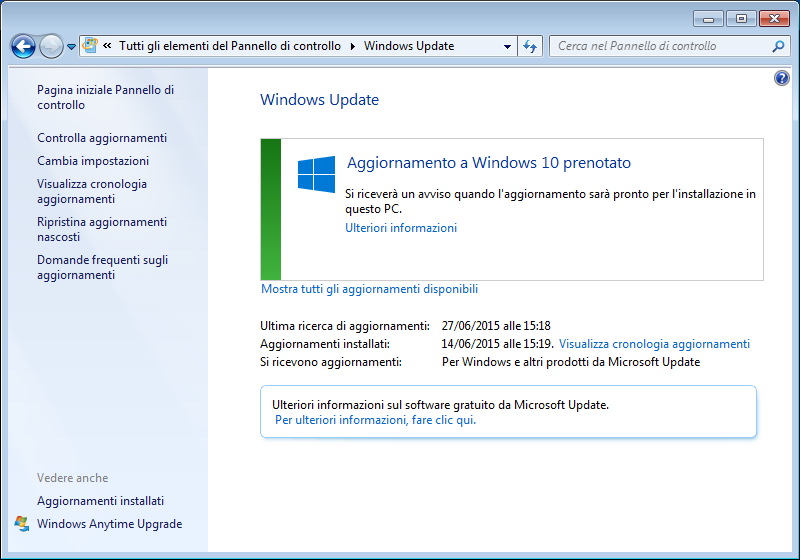This screenshot has height=560, width=800.
Task: Select 'Controlla aggiornamenti' in the sidebar
Action: click(x=102, y=138)
